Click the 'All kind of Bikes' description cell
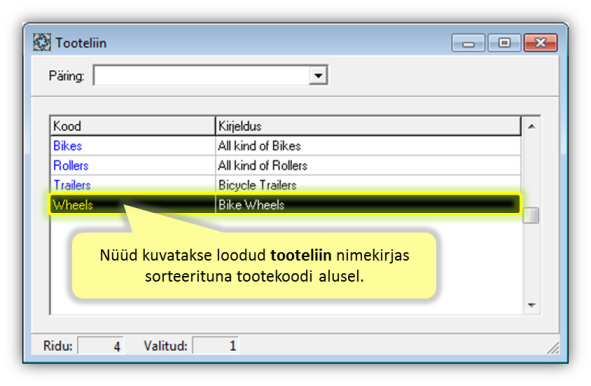 [368, 146]
